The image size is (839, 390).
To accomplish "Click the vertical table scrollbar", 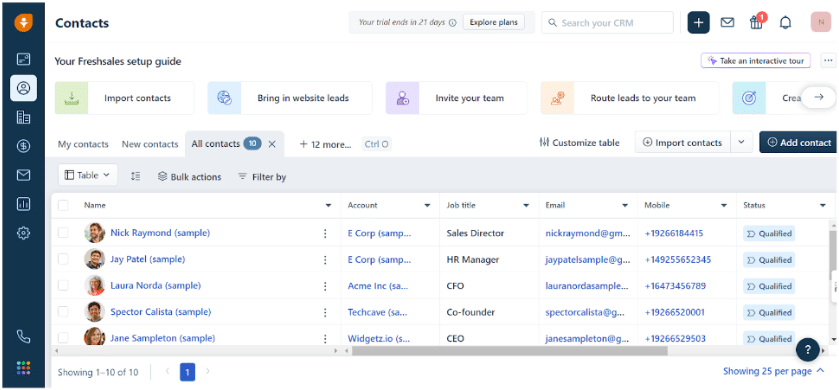I will click(833, 254).
